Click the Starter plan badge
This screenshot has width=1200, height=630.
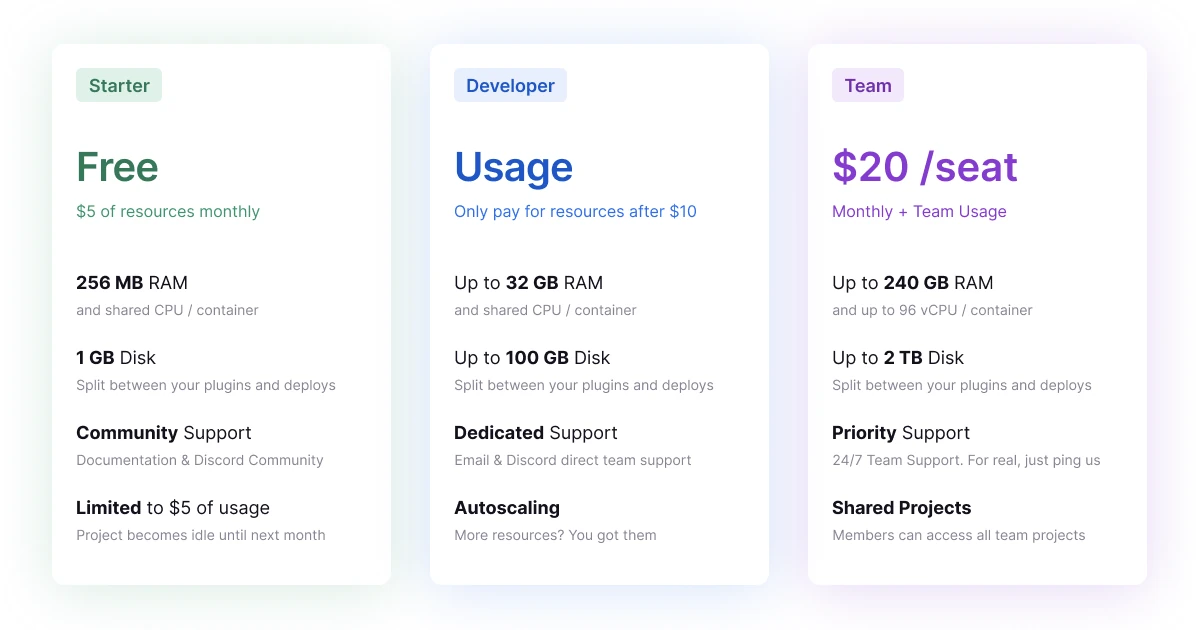pos(119,85)
